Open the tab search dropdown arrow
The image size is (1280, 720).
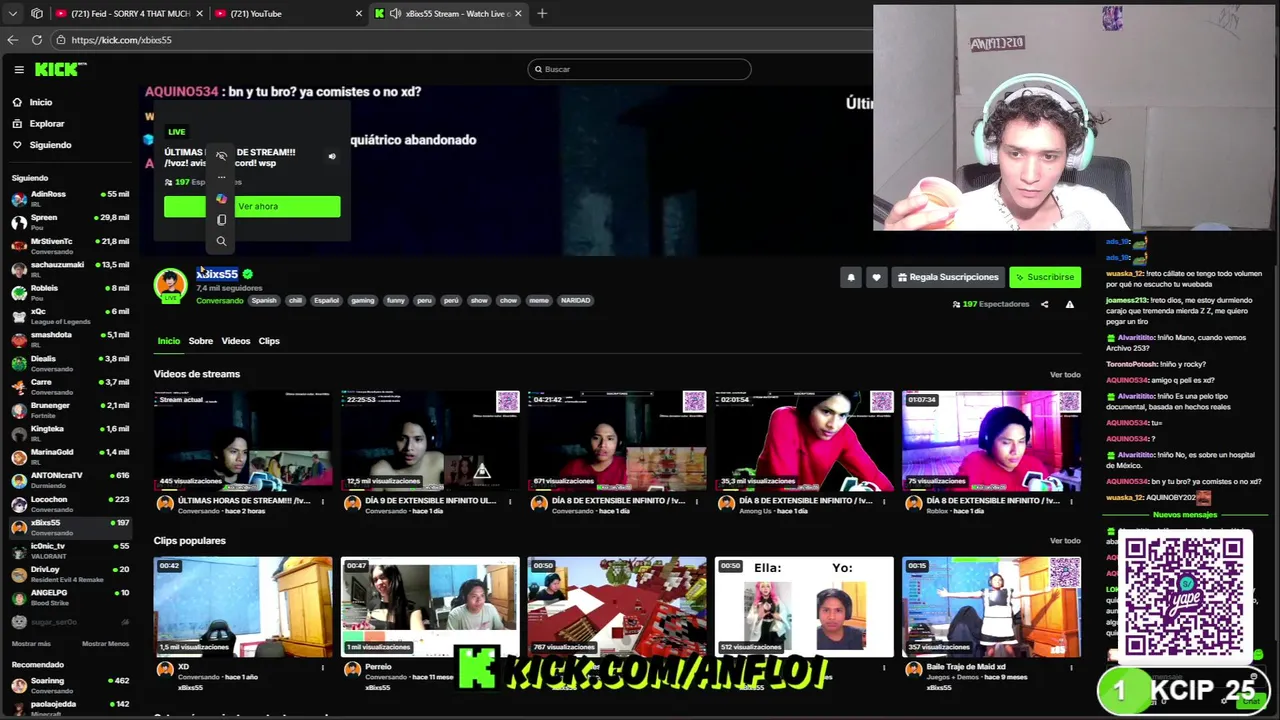pos(12,13)
